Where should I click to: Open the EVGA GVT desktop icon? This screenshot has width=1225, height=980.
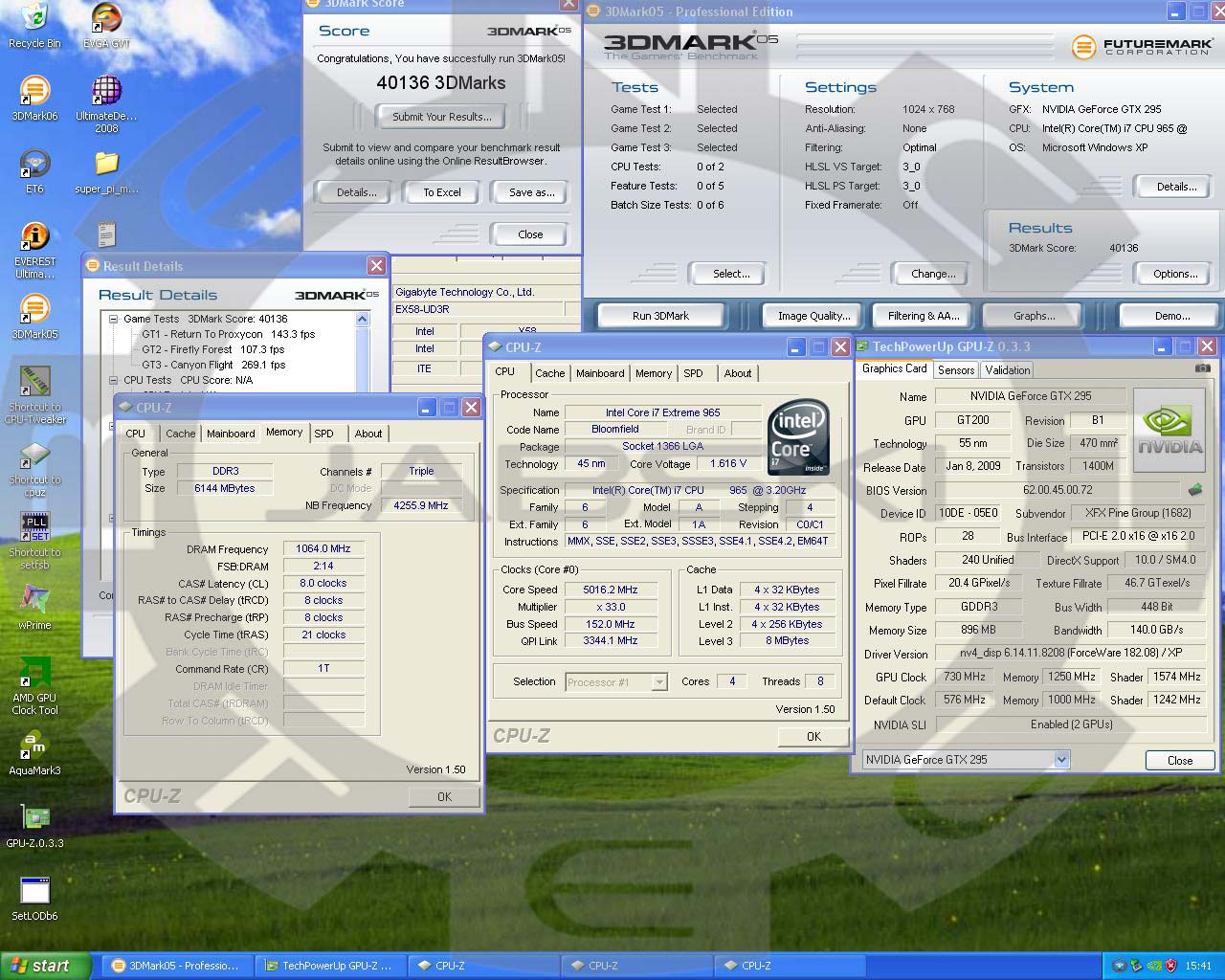(106, 26)
